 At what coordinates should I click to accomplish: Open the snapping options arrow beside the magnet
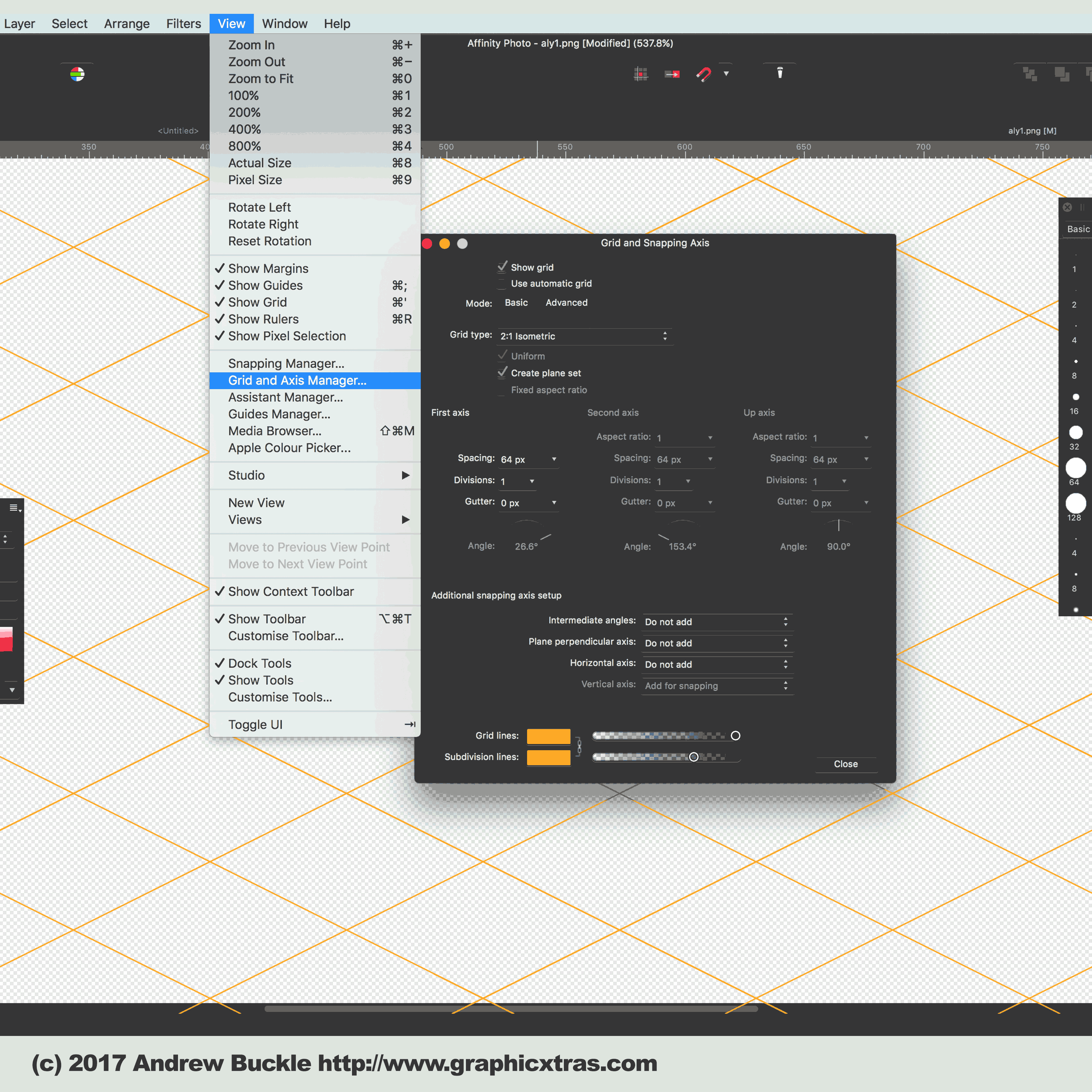[726, 74]
